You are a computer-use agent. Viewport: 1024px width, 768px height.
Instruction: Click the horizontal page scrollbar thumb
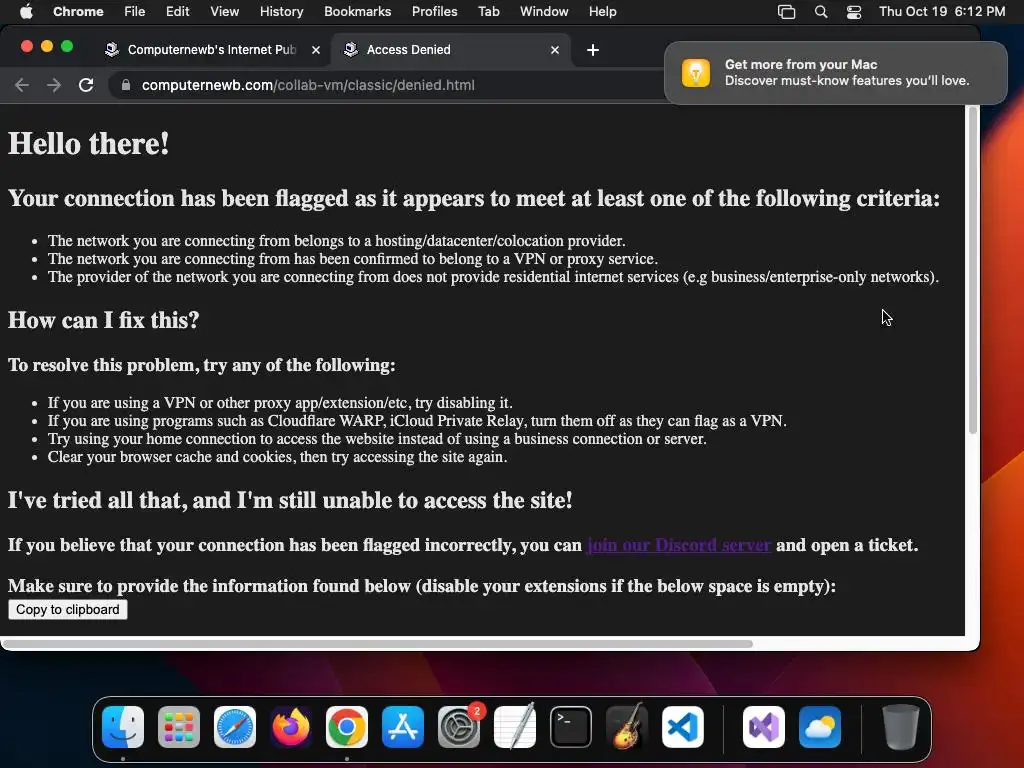pyautogui.click(x=377, y=644)
